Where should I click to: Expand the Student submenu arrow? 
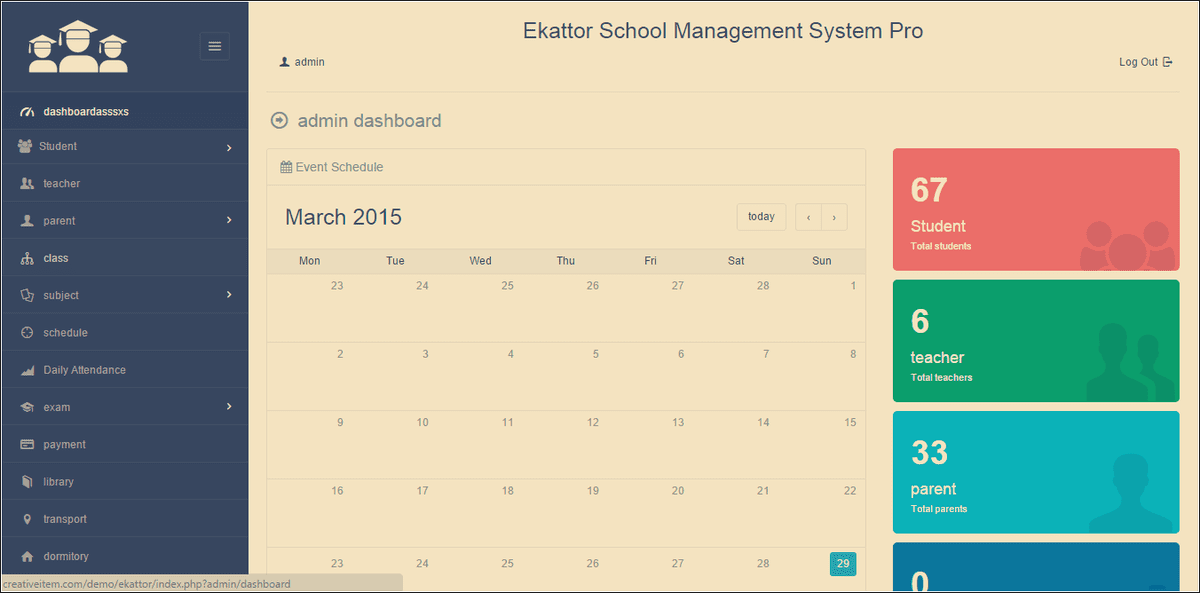tap(229, 148)
